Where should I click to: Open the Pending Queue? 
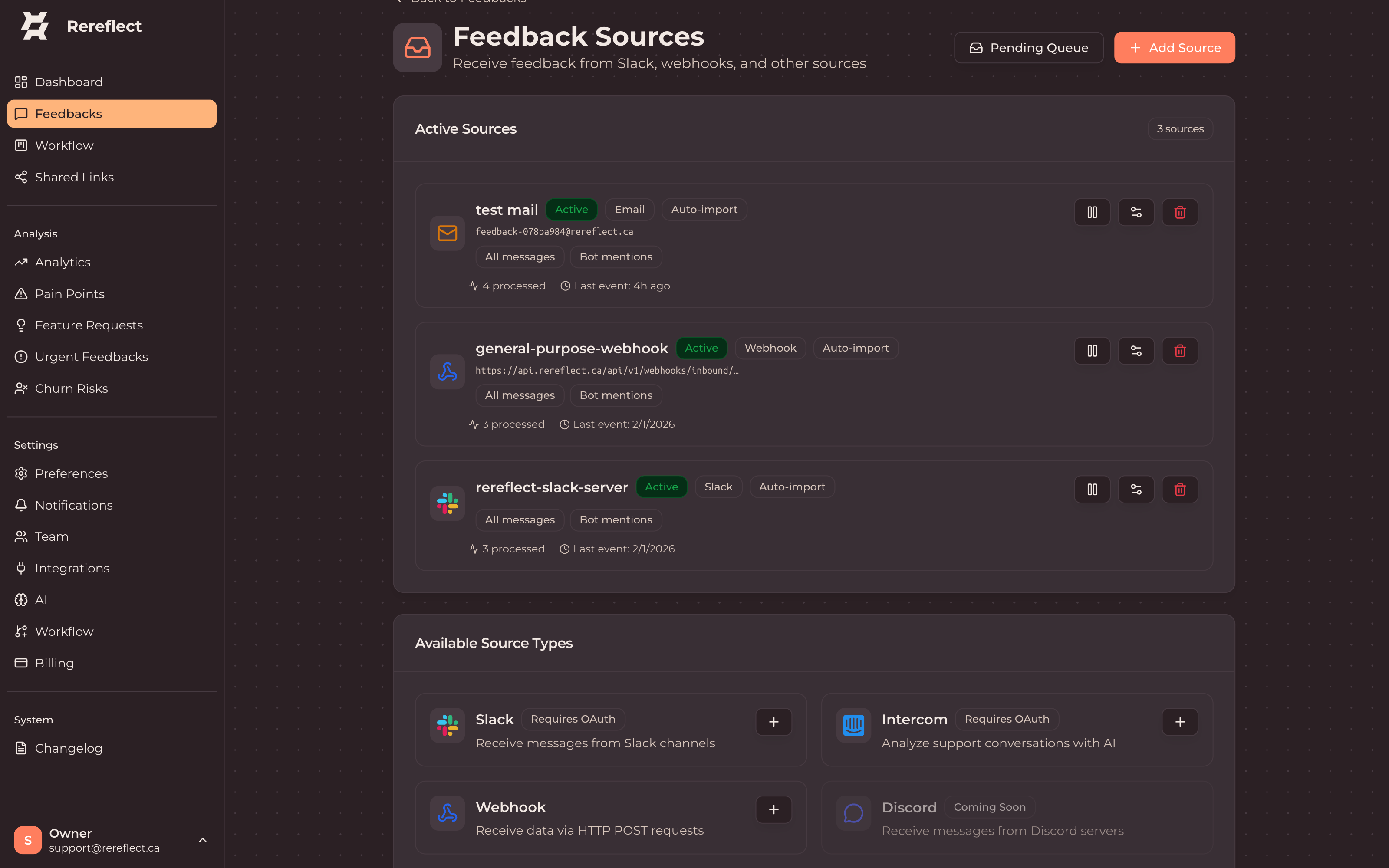coord(1029,48)
